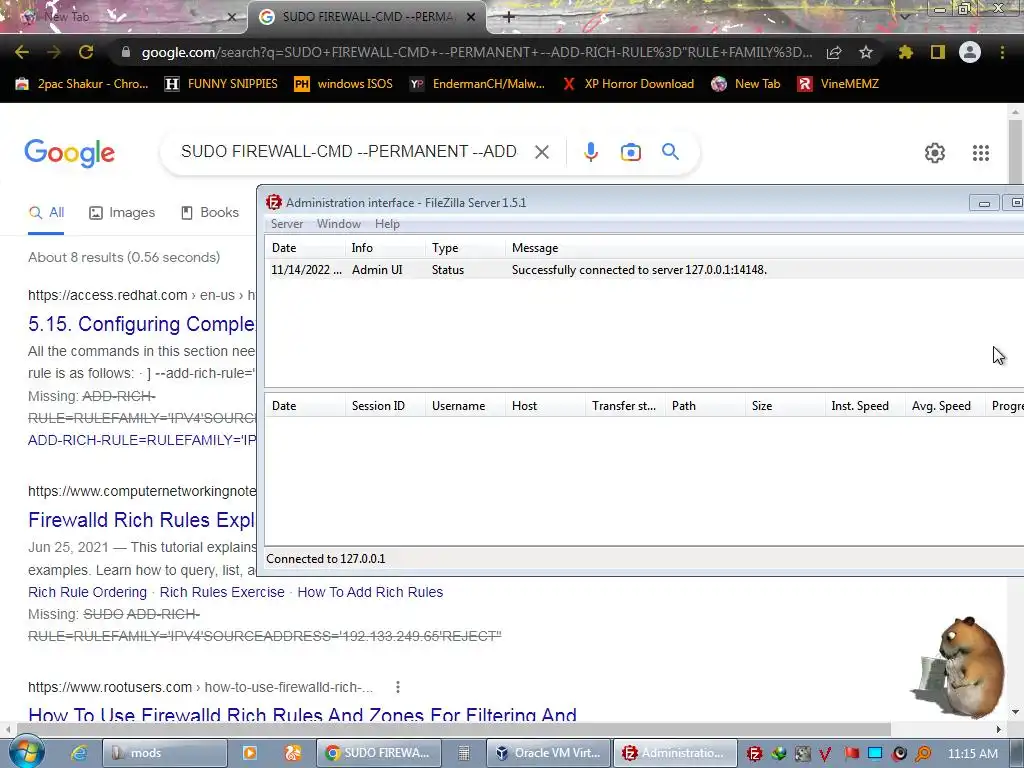
Task: Open the Windows Start orb
Action: tap(26, 752)
